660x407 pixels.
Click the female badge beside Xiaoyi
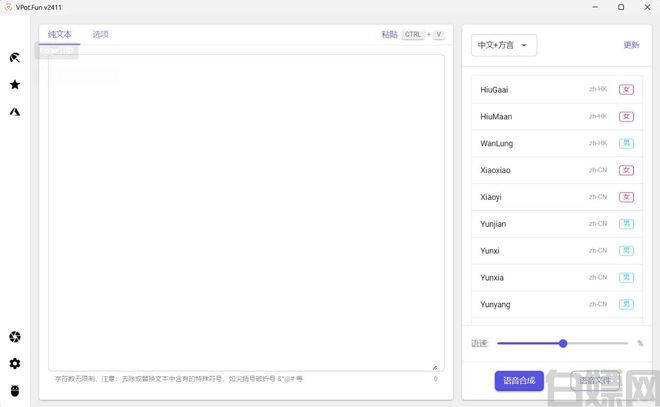click(626, 197)
